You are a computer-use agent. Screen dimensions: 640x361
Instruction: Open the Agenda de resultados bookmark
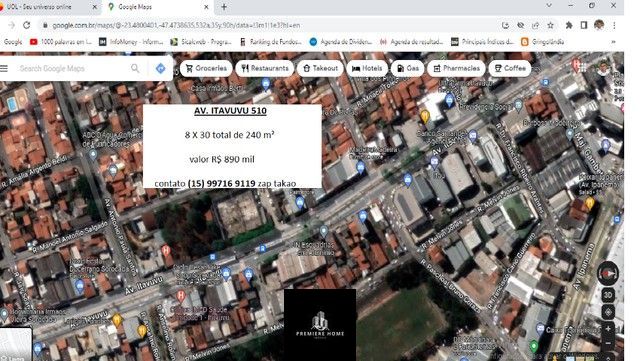click(x=411, y=42)
